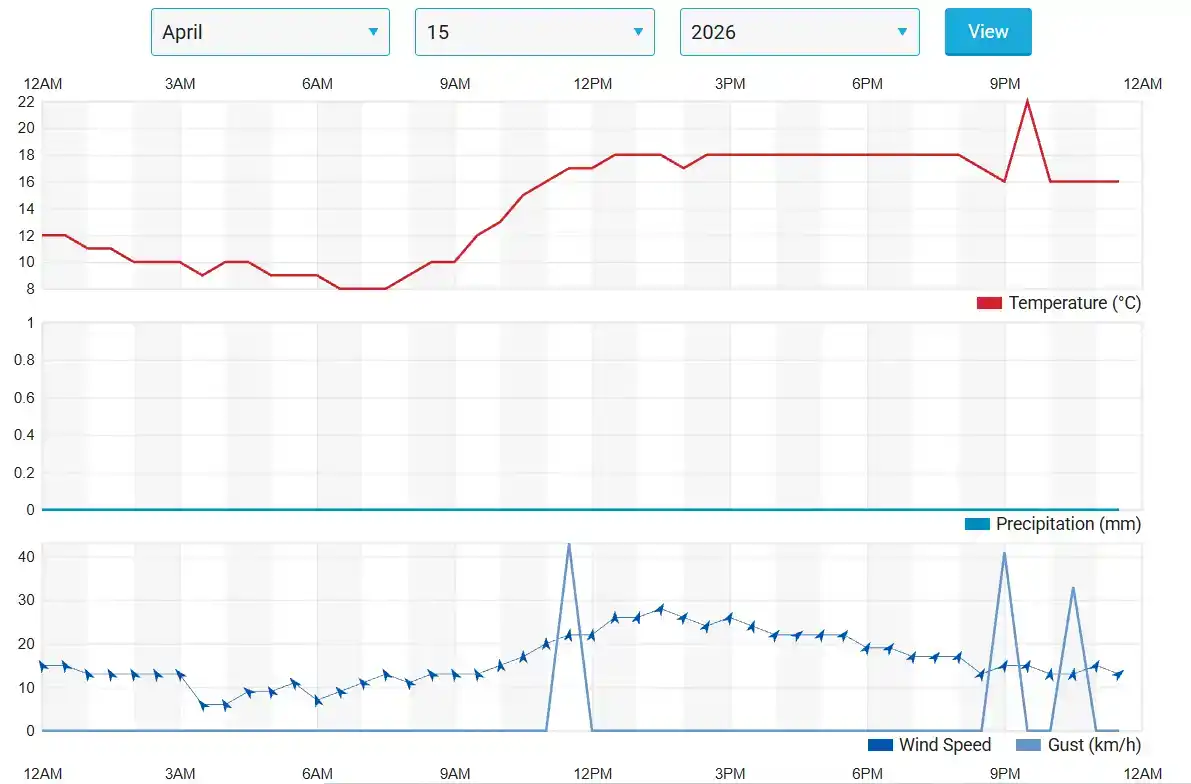
Task: Toggle the Temperature (°C) legend label
Action: [1074, 303]
